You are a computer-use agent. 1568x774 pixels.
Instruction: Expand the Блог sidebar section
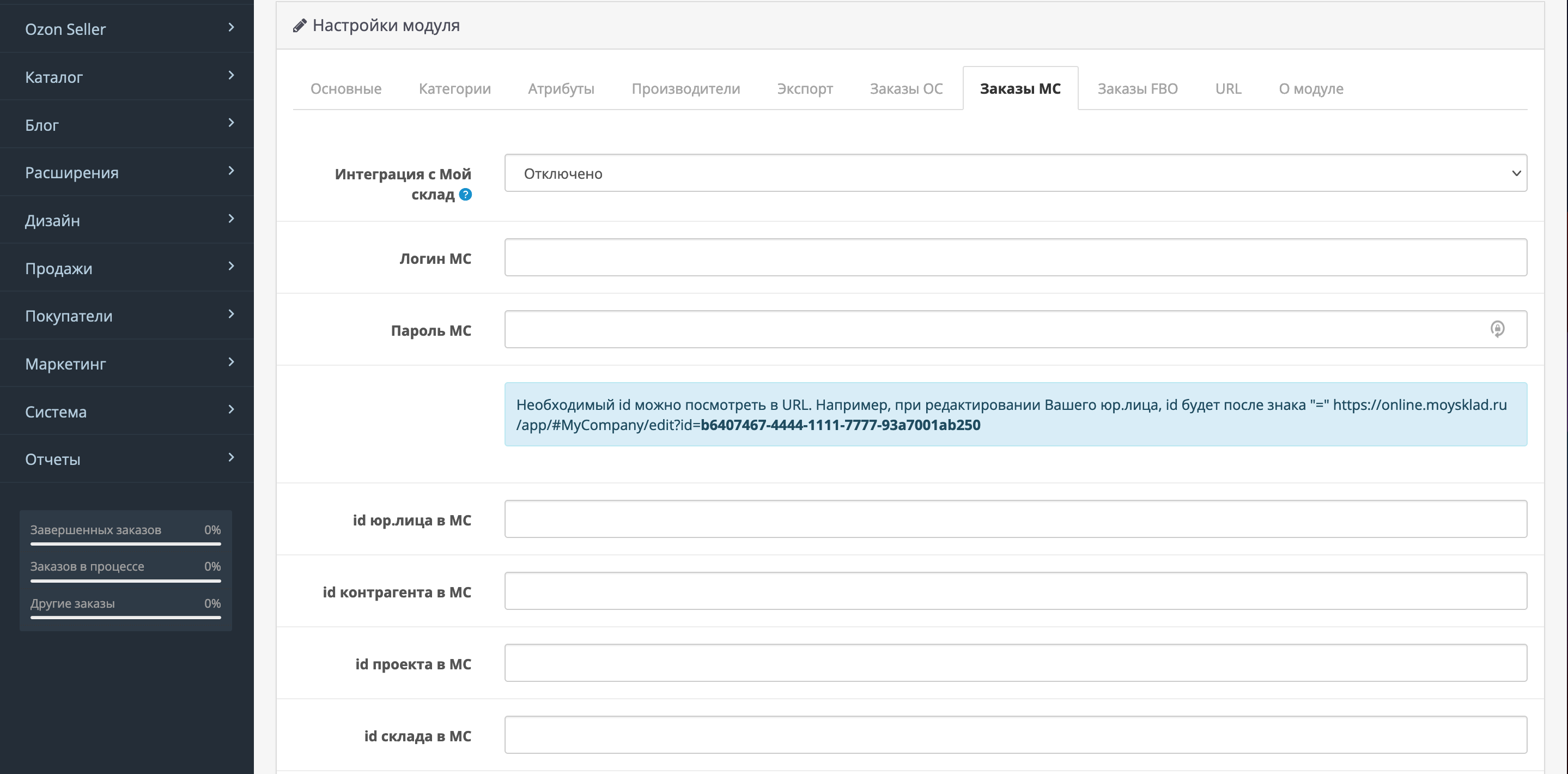[x=126, y=124]
